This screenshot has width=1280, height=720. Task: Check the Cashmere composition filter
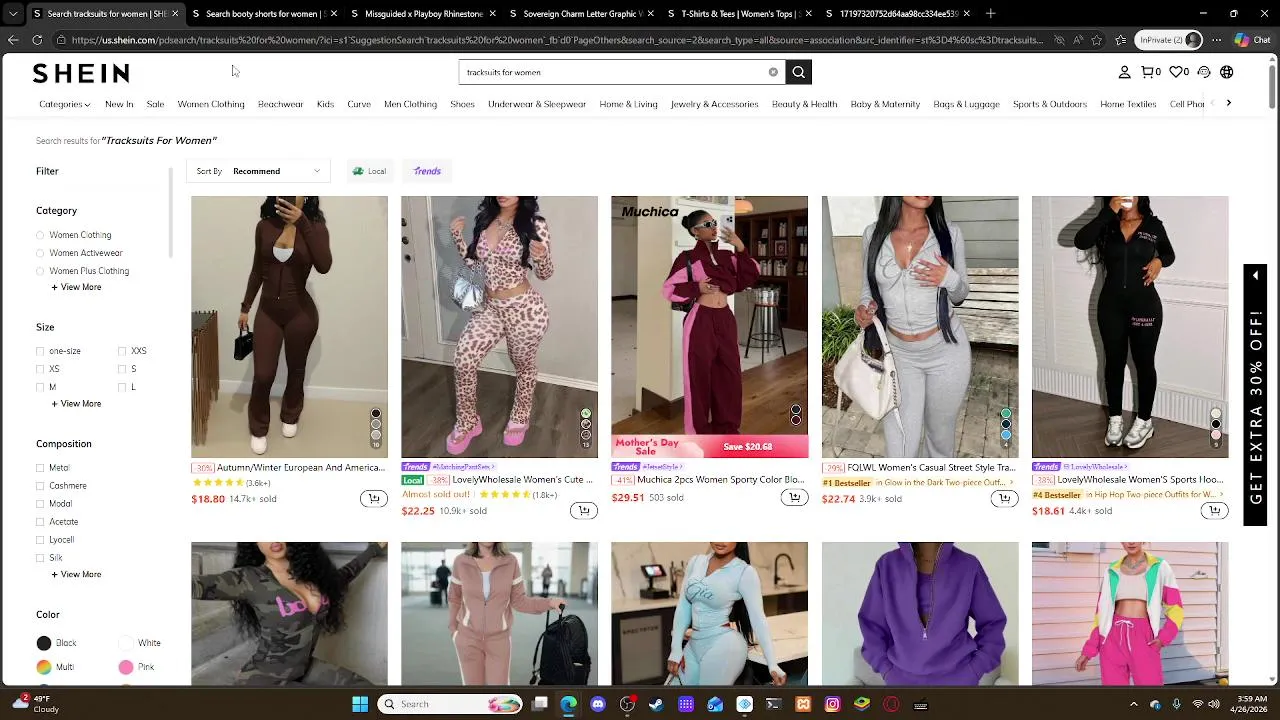point(40,486)
